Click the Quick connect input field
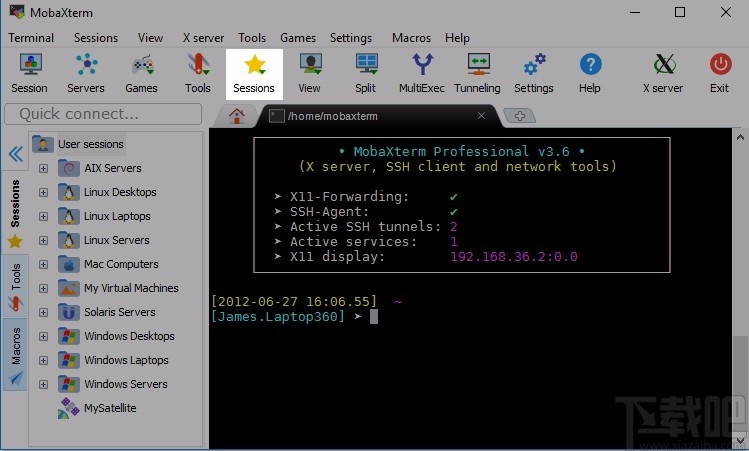This screenshot has height=451, width=749. tap(103, 114)
